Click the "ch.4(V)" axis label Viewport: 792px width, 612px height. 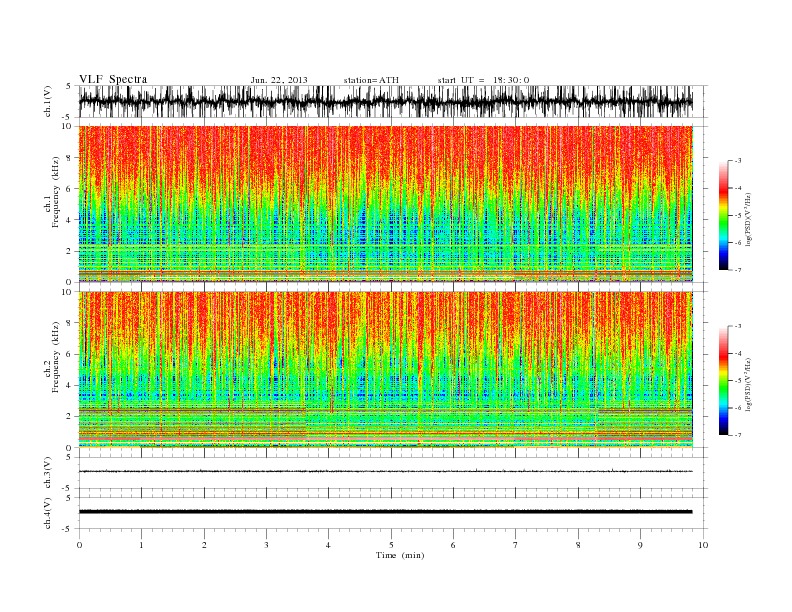[48, 513]
